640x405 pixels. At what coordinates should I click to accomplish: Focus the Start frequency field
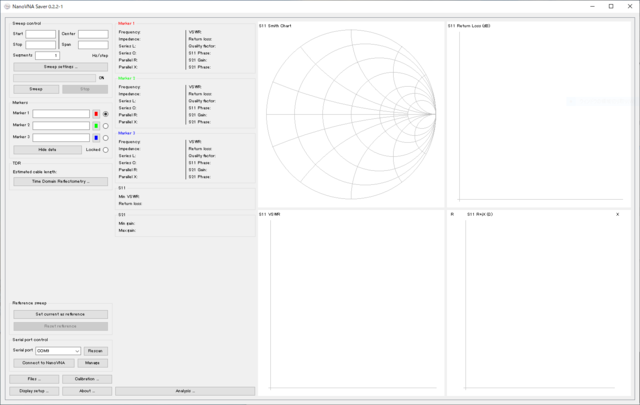point(40,34)
